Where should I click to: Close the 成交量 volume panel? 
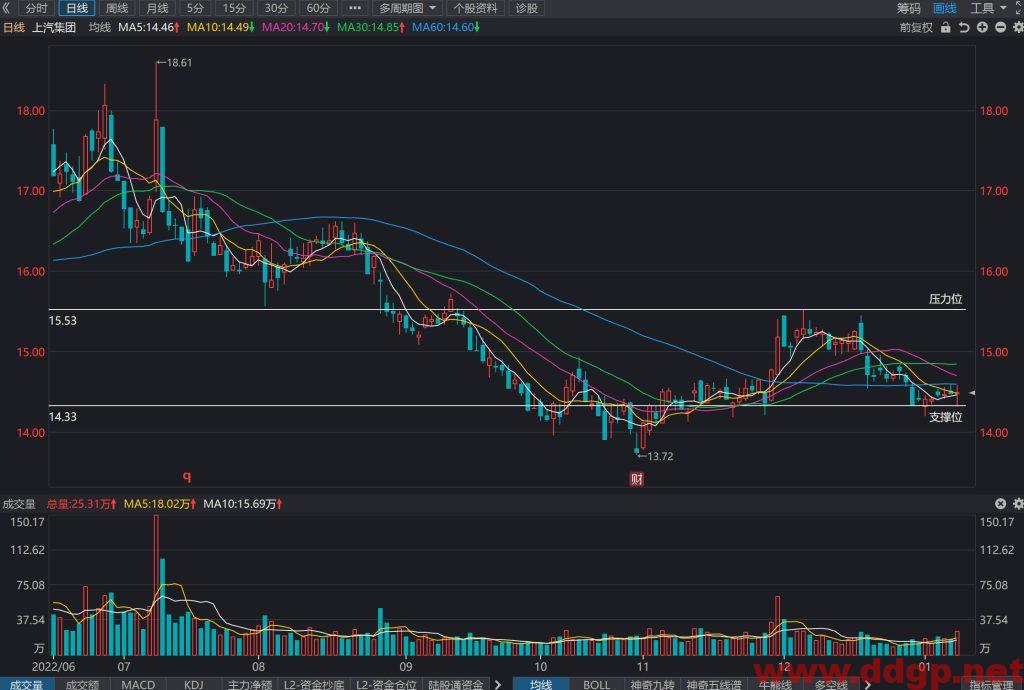tap(1000, 503)
